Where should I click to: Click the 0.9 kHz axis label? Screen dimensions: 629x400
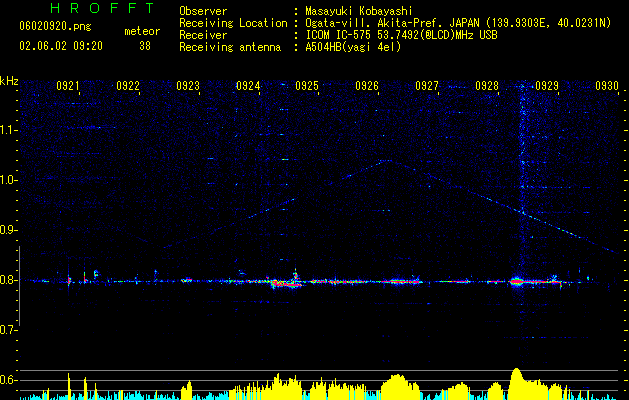coord(9,230)
